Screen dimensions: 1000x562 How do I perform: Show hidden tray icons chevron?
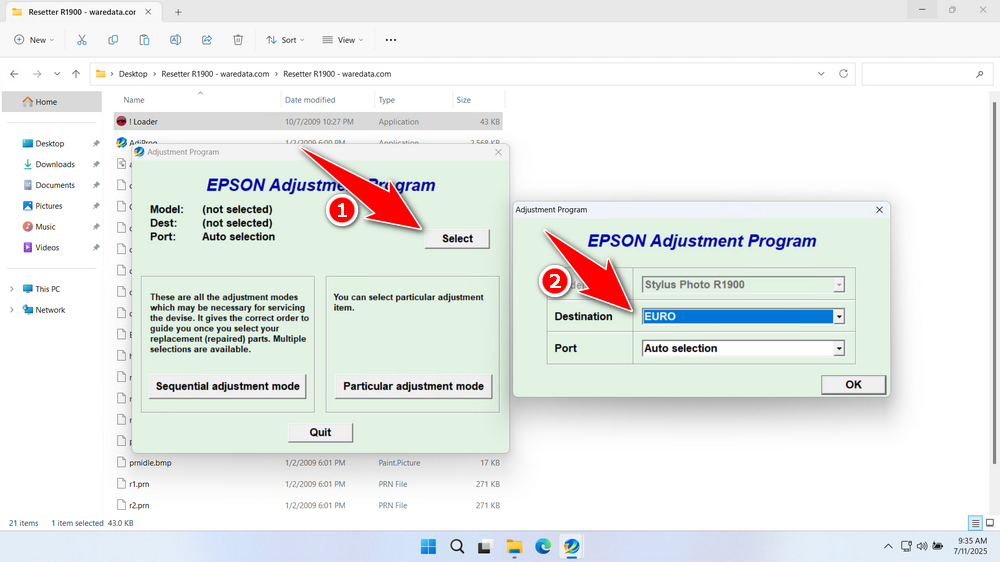click(x=888, y=546)
